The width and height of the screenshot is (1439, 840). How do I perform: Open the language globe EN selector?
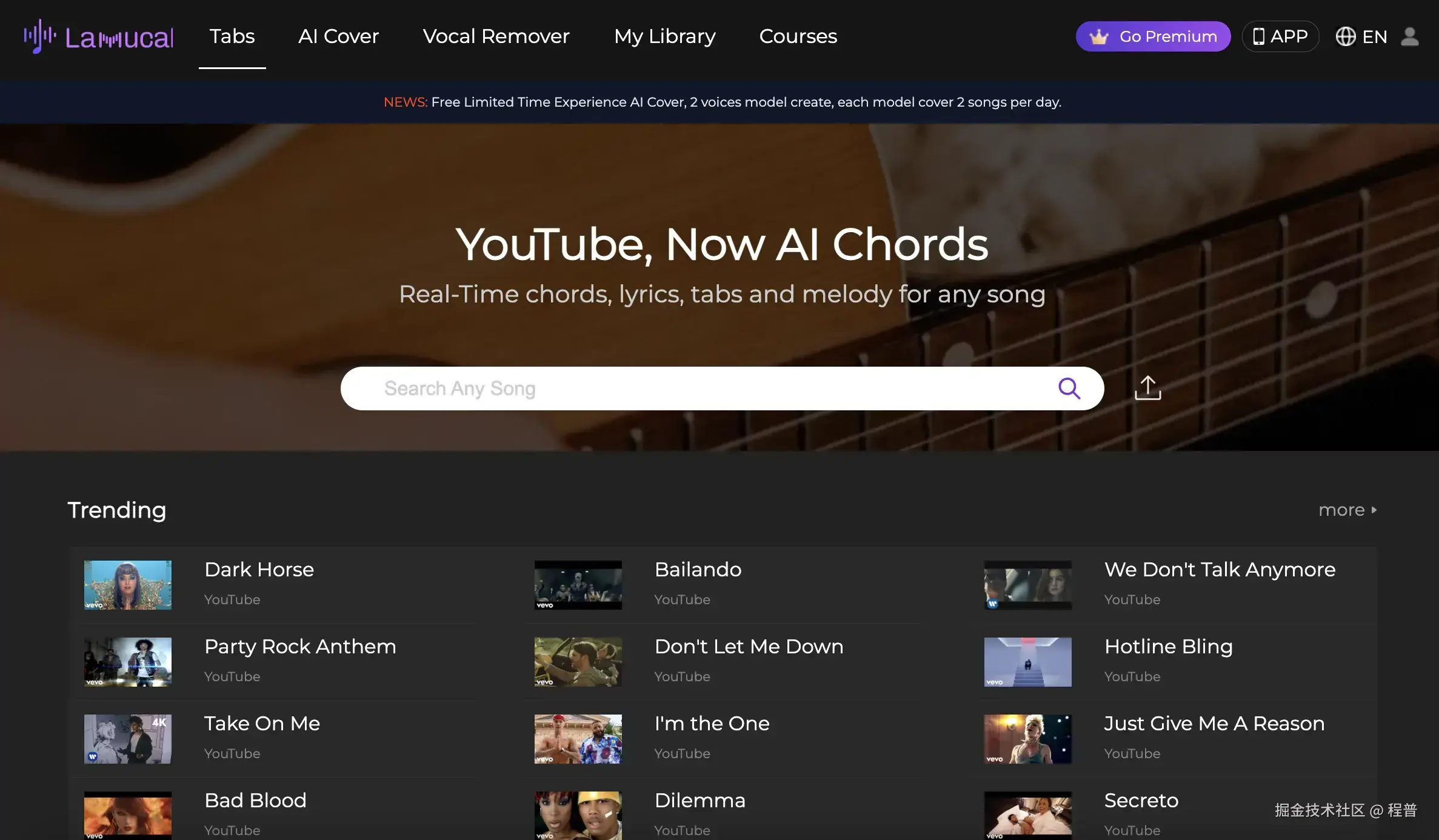tap(1361, 36)
